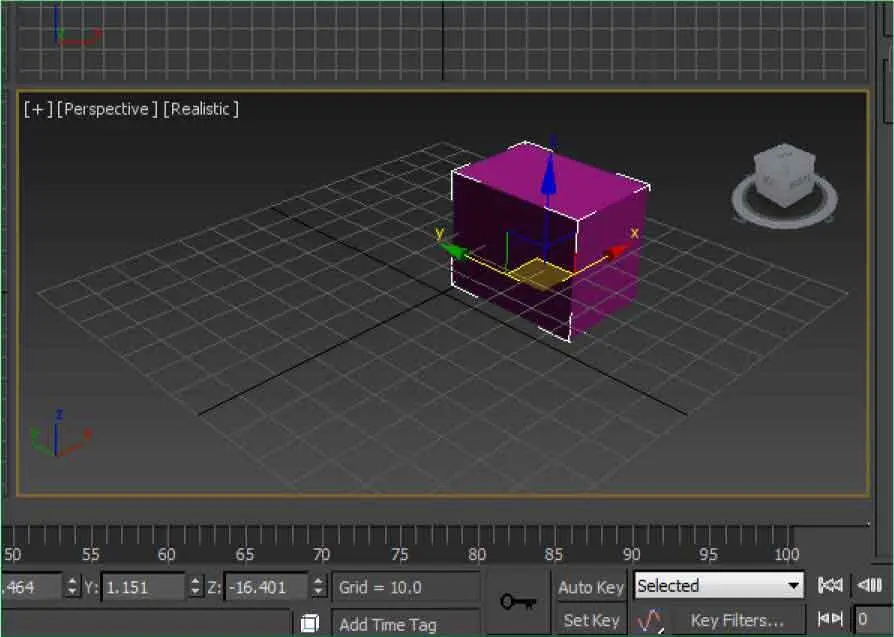This screenshot has height=637, width=894.
Task: Open the [+] viewport general menu
Action: 38,109
